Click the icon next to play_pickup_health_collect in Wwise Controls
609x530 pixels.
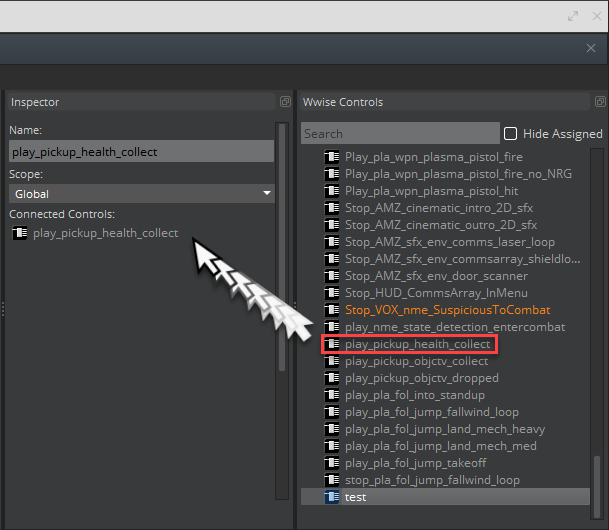(332, 344)
